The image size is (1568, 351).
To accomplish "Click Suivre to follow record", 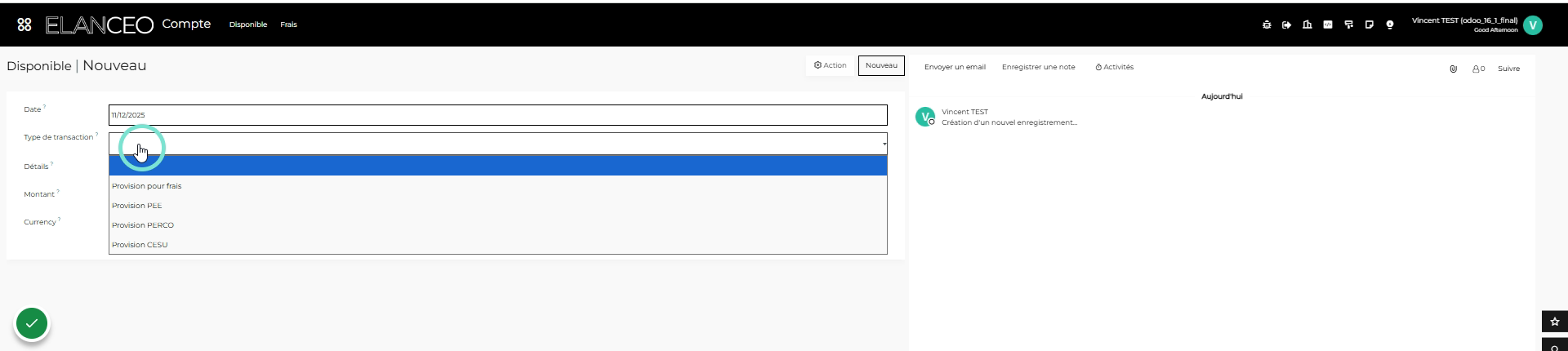I will tap(1508, 69).
